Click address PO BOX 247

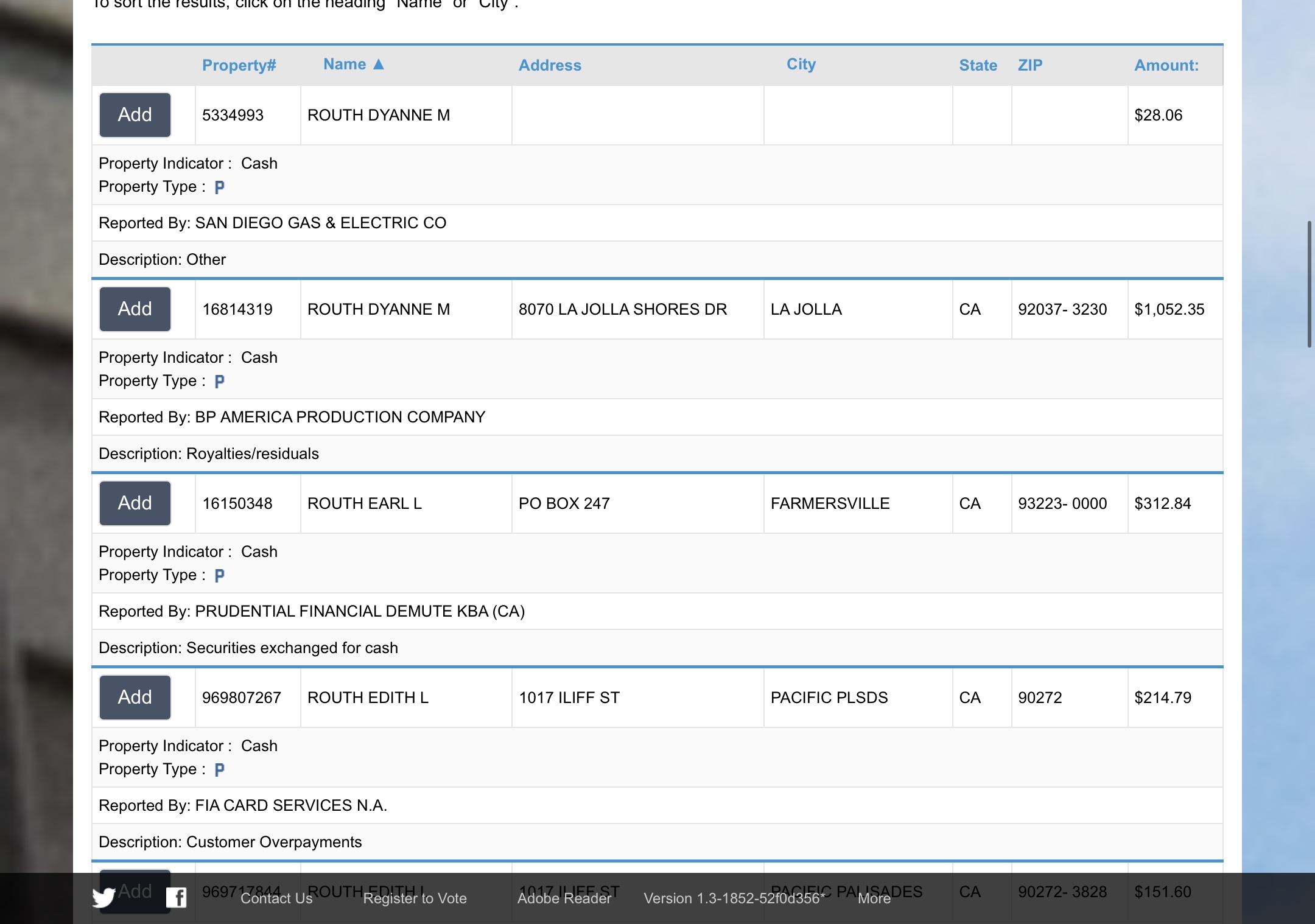pyautogui.click(x=638, y=503)
